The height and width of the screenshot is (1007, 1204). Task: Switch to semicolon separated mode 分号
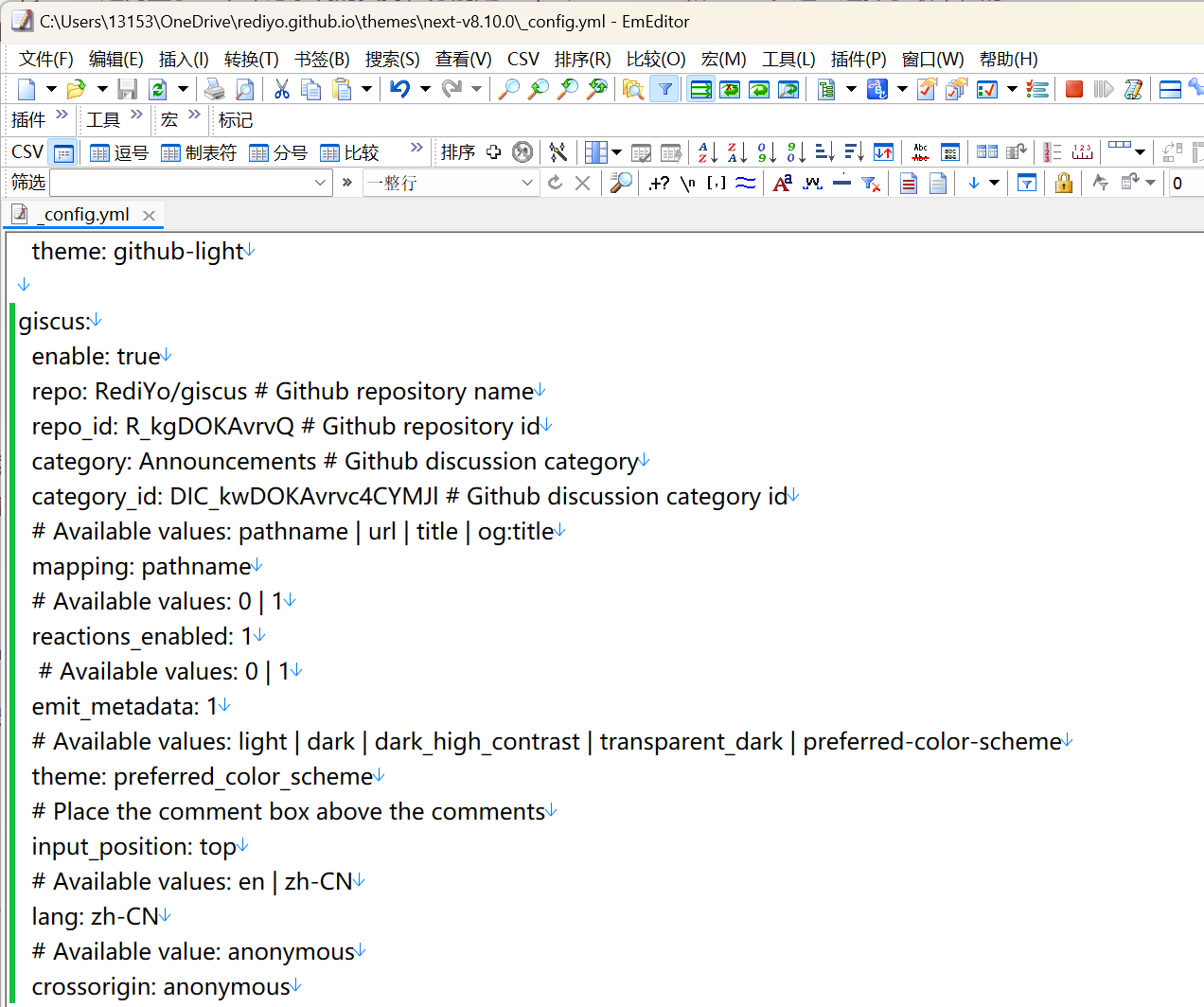tap(278, 152)
